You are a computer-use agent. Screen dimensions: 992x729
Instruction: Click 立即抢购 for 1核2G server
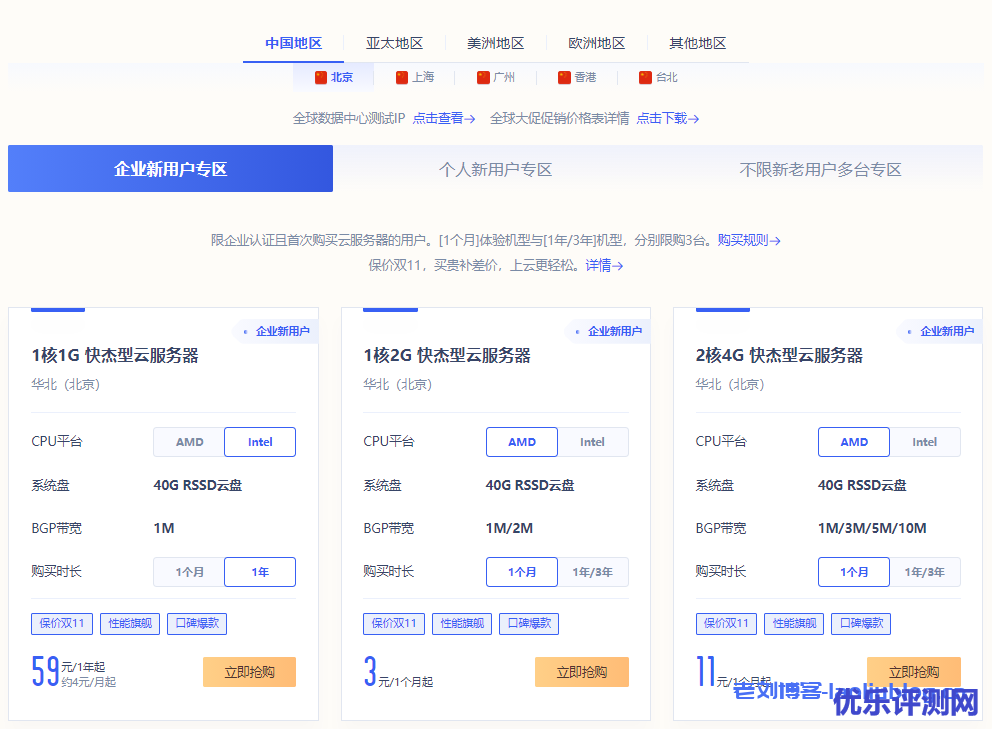coord(581,672)
